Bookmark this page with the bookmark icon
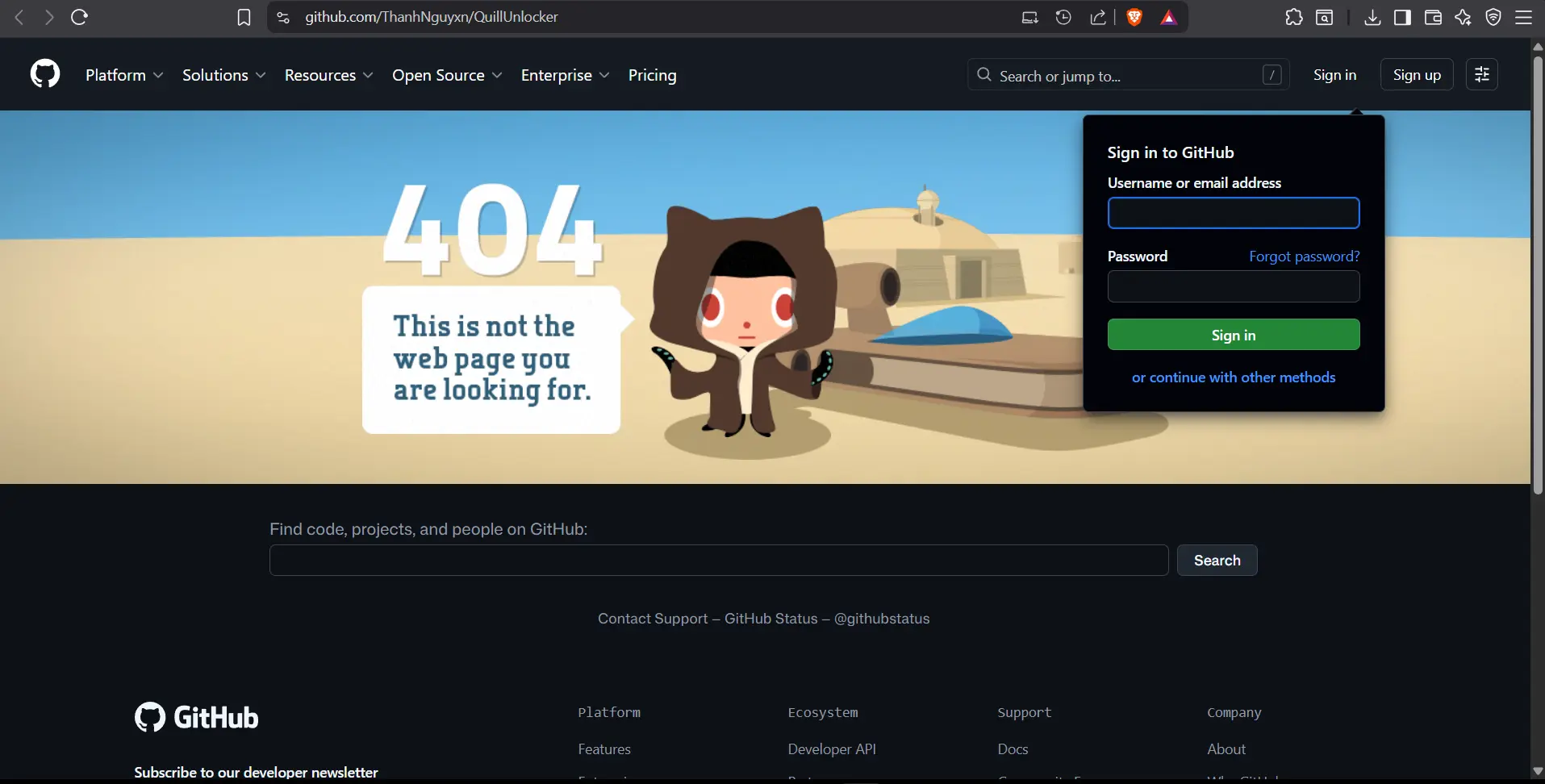 244,17
